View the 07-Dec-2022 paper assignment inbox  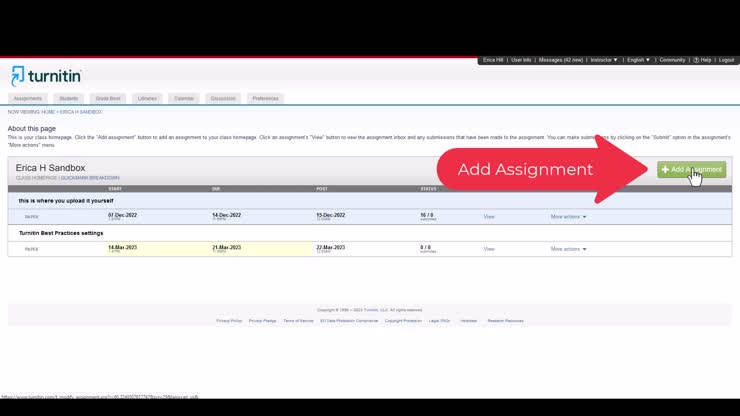click(489, 216)
